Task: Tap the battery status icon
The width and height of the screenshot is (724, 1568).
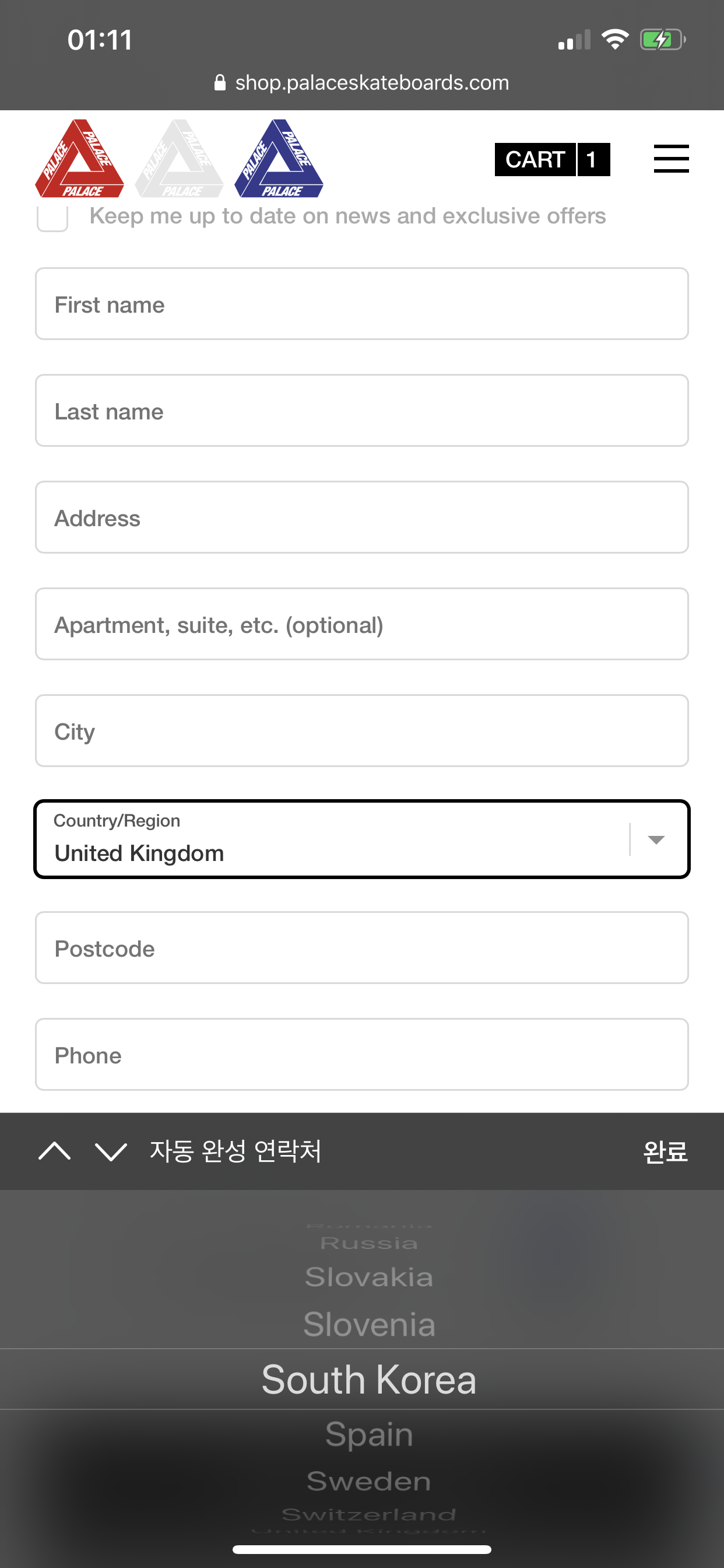Action: tap(662, 40)
